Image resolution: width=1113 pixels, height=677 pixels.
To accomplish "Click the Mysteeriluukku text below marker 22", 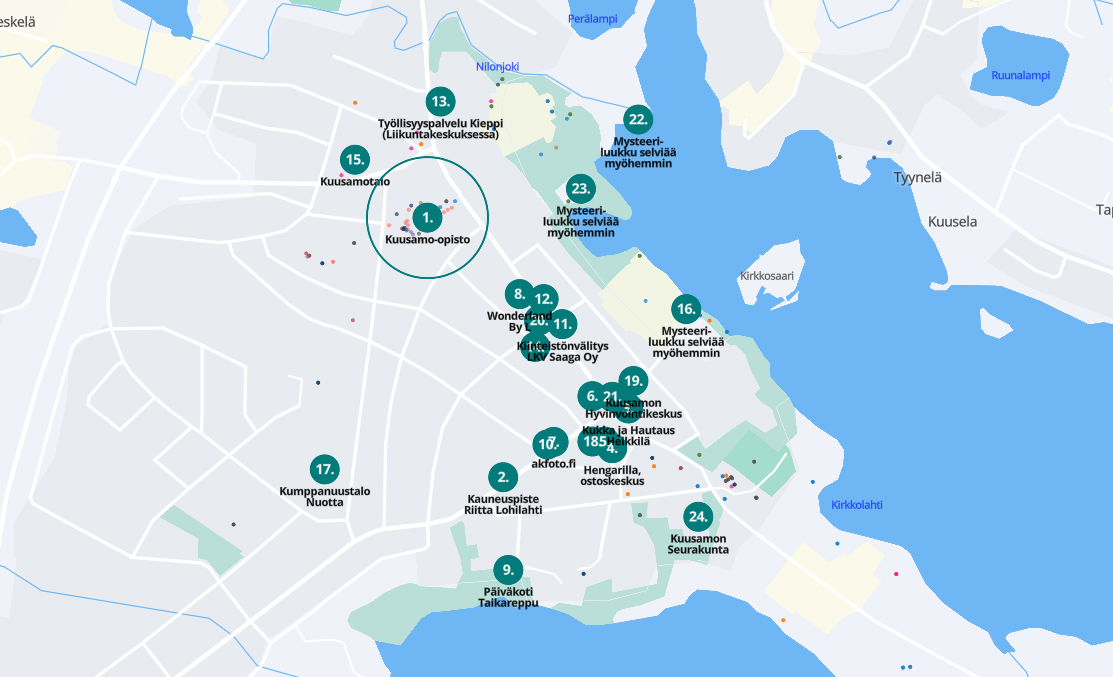I will [638, 153].
